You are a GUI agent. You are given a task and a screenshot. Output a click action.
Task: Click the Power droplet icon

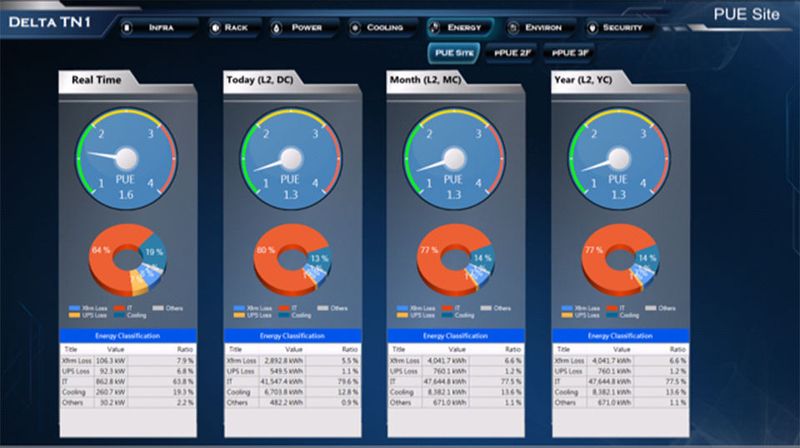pos(277,28)
